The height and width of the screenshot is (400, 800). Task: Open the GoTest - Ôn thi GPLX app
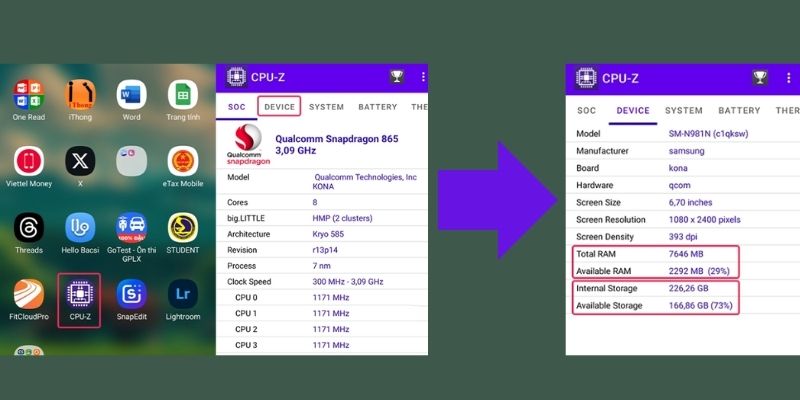point(131,228)
